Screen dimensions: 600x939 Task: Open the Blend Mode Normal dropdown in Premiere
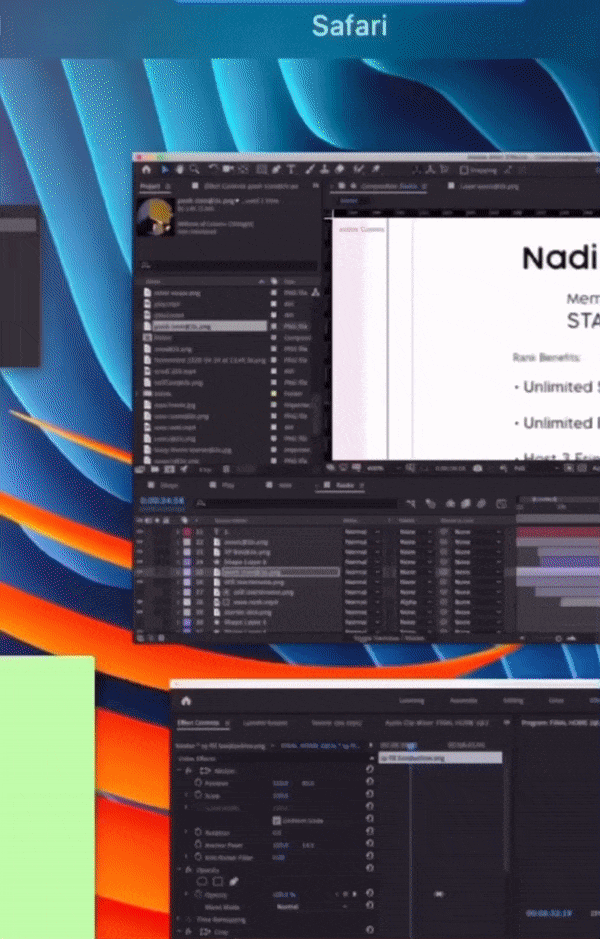pyautogui.click(x=310, y=907)
